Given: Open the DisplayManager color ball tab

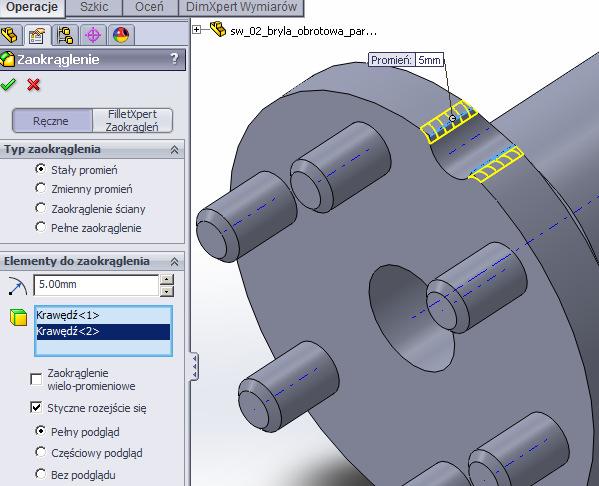Looking at the screenshot, I should coord(121,35).
